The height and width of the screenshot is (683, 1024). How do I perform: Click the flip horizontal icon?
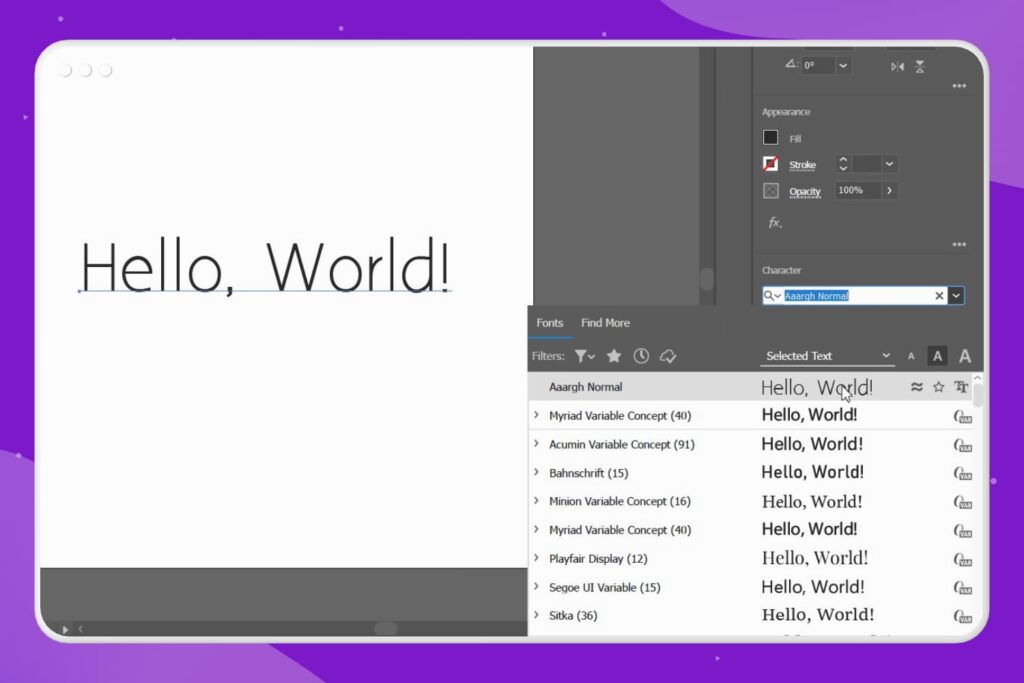898,67
